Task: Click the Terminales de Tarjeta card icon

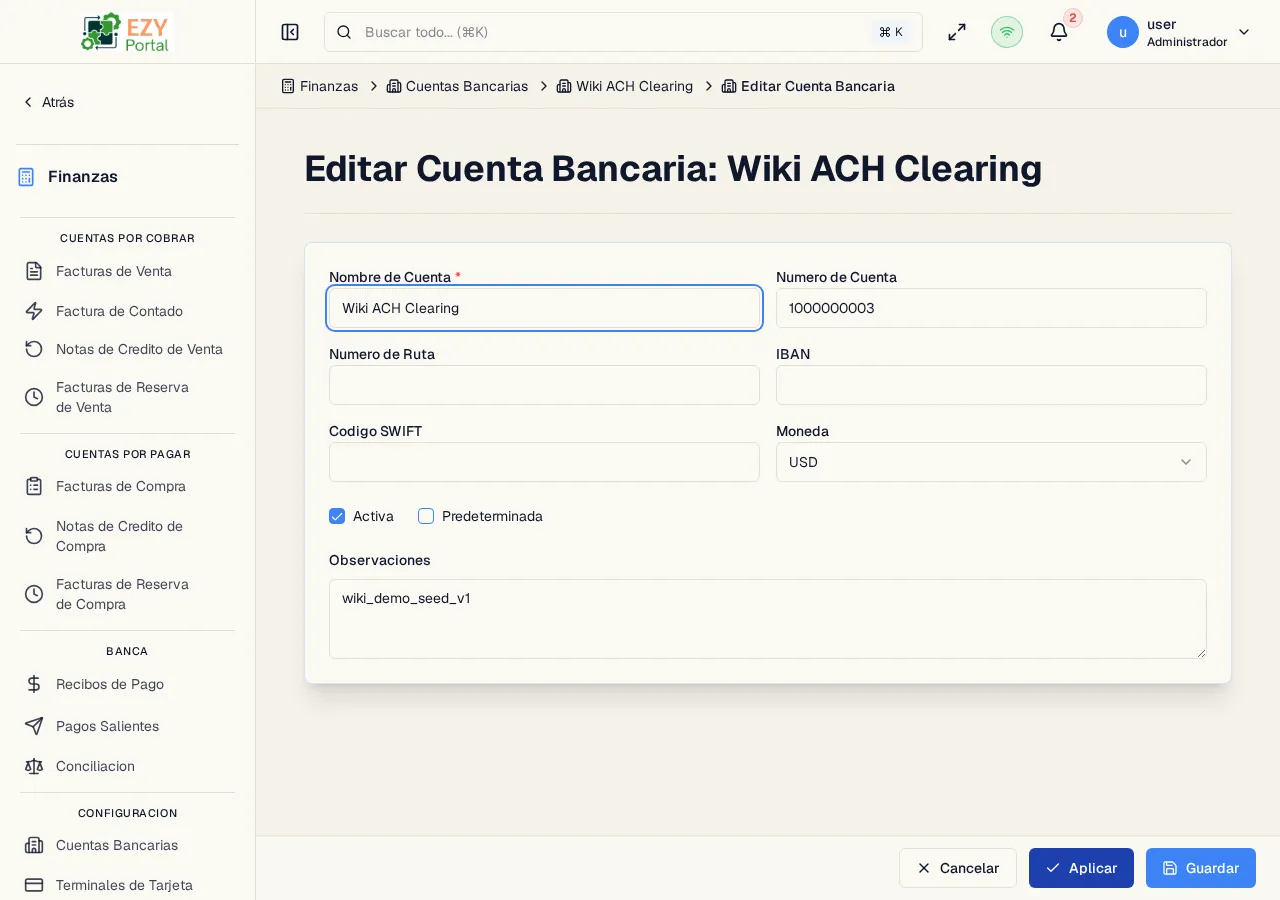Action: [34, 885]
